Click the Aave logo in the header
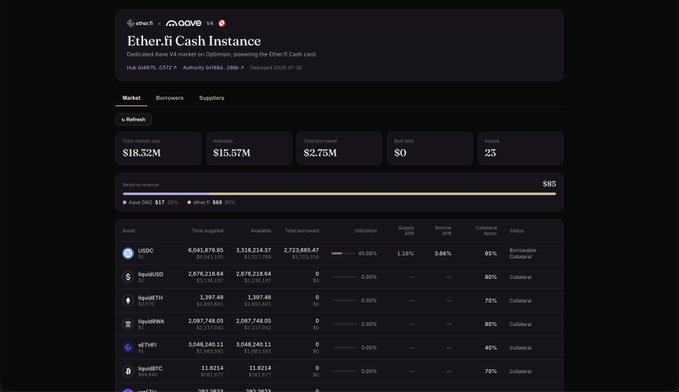 pyautogui.click(x=184, y=23)
